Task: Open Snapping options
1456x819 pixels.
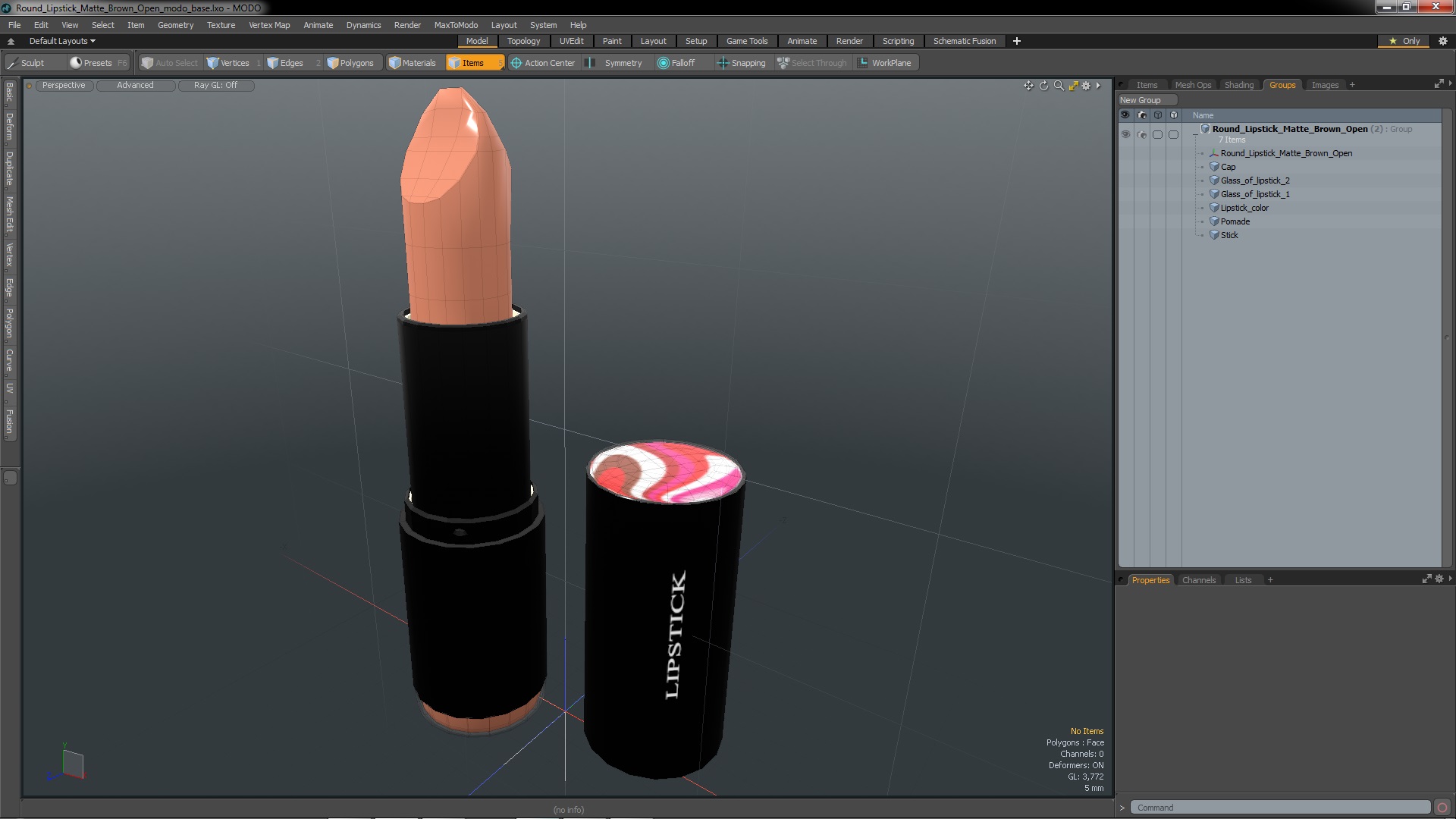Action: [x=742, y=63]
